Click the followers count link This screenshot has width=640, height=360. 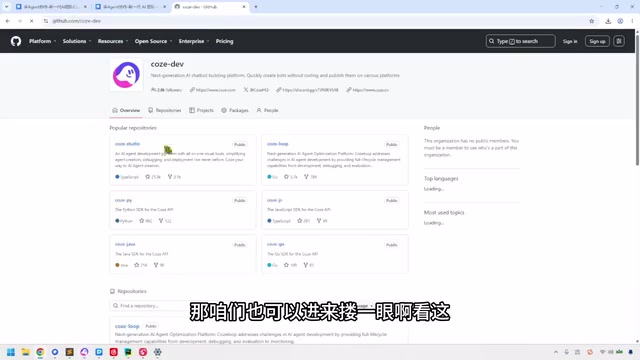(x=166, y=90)
